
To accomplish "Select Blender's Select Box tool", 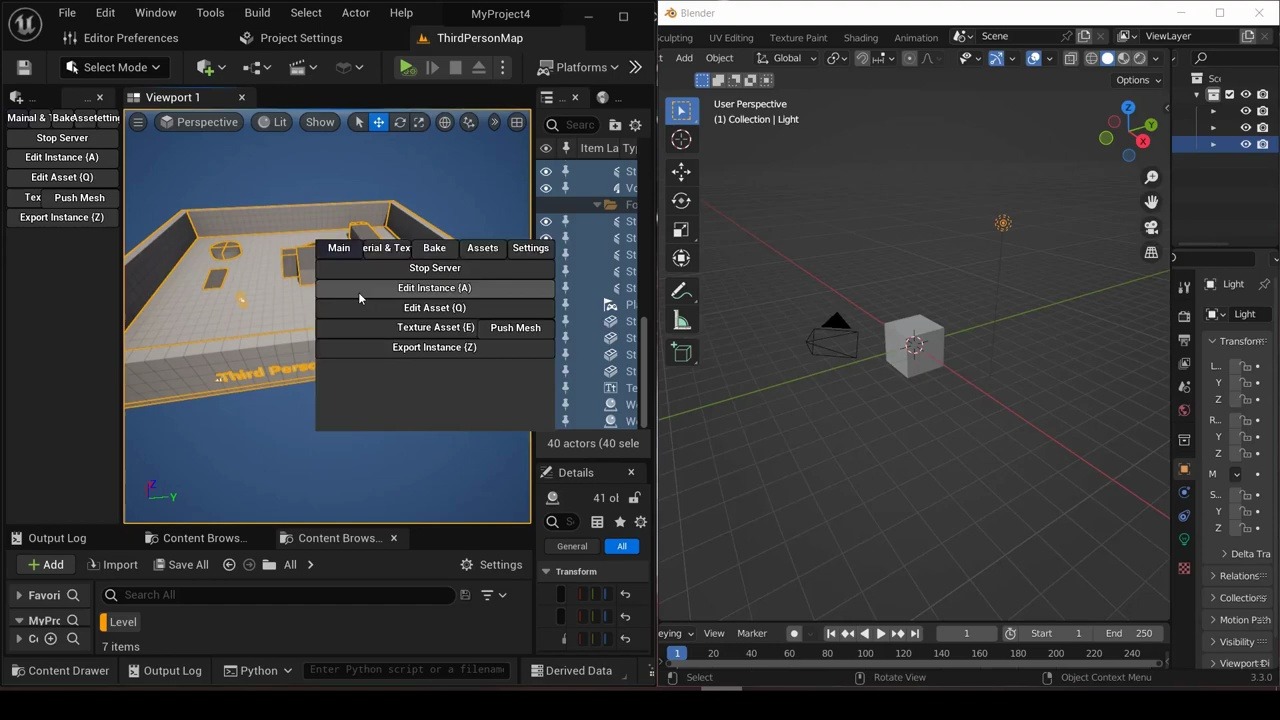I will [x=681, y=110].
